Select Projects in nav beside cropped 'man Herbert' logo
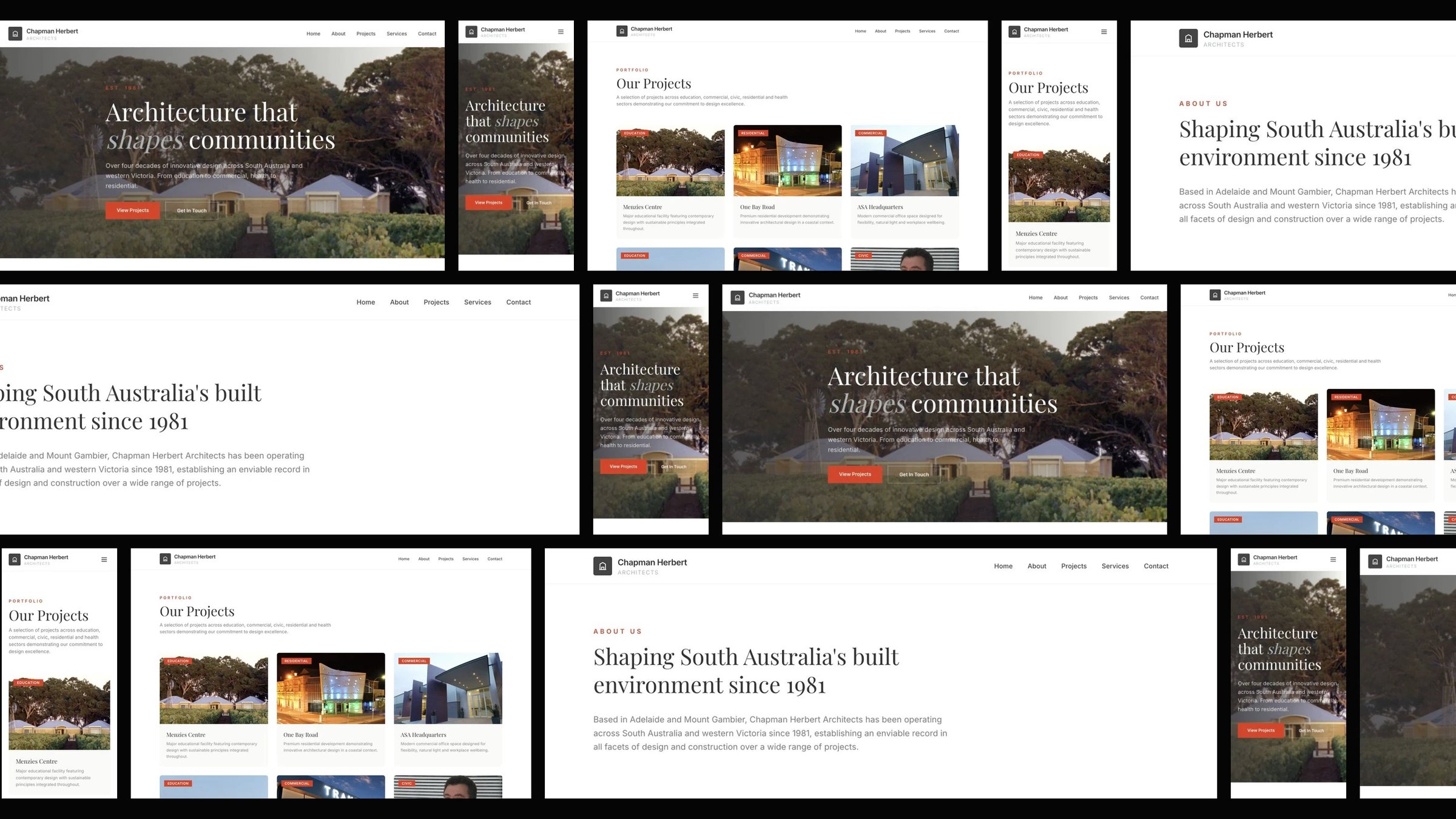Image resolution: width=1456 pixels, height=819 pixels. coord(436,302)
